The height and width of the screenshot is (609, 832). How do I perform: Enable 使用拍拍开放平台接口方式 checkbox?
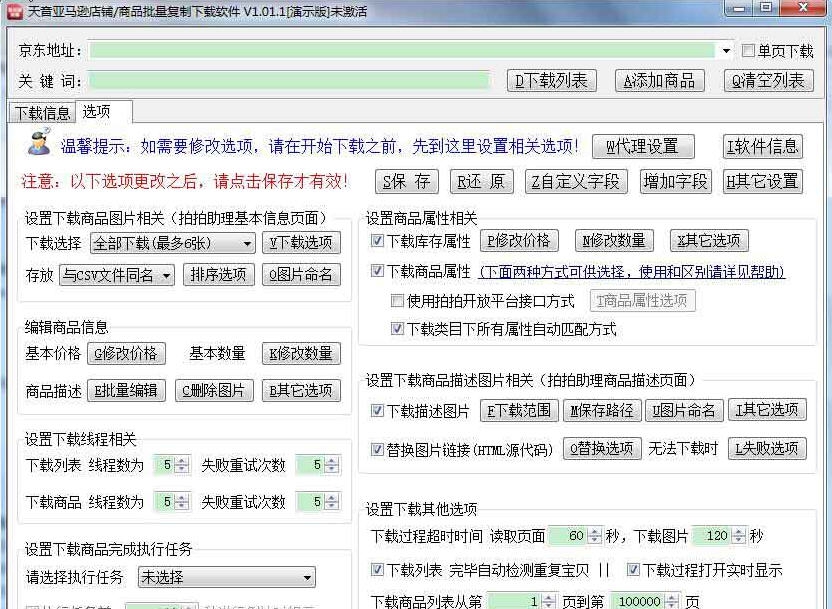(x=397, y=301)
